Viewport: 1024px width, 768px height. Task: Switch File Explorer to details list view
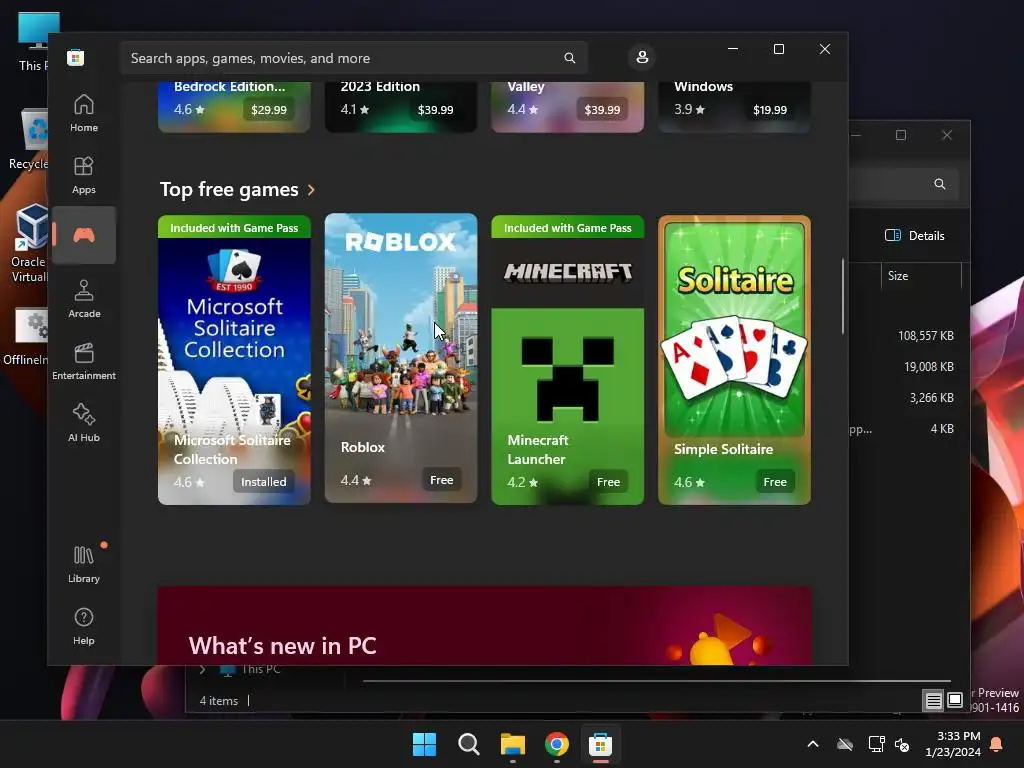(x=933, y=701)
